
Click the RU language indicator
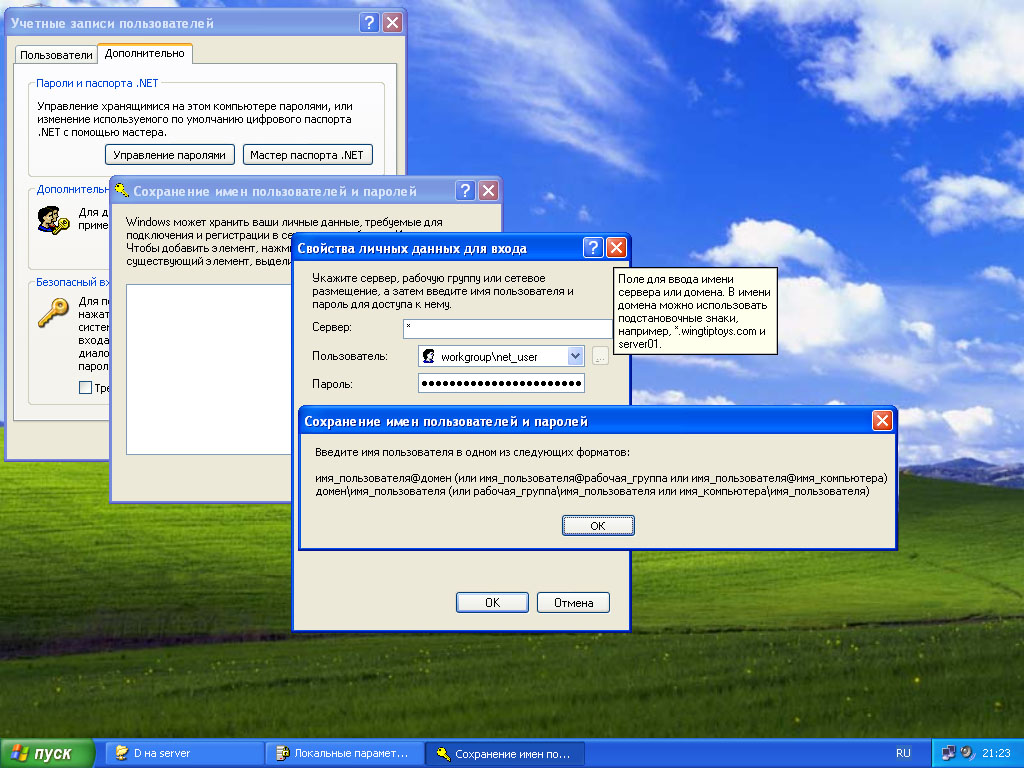[903, 753]
